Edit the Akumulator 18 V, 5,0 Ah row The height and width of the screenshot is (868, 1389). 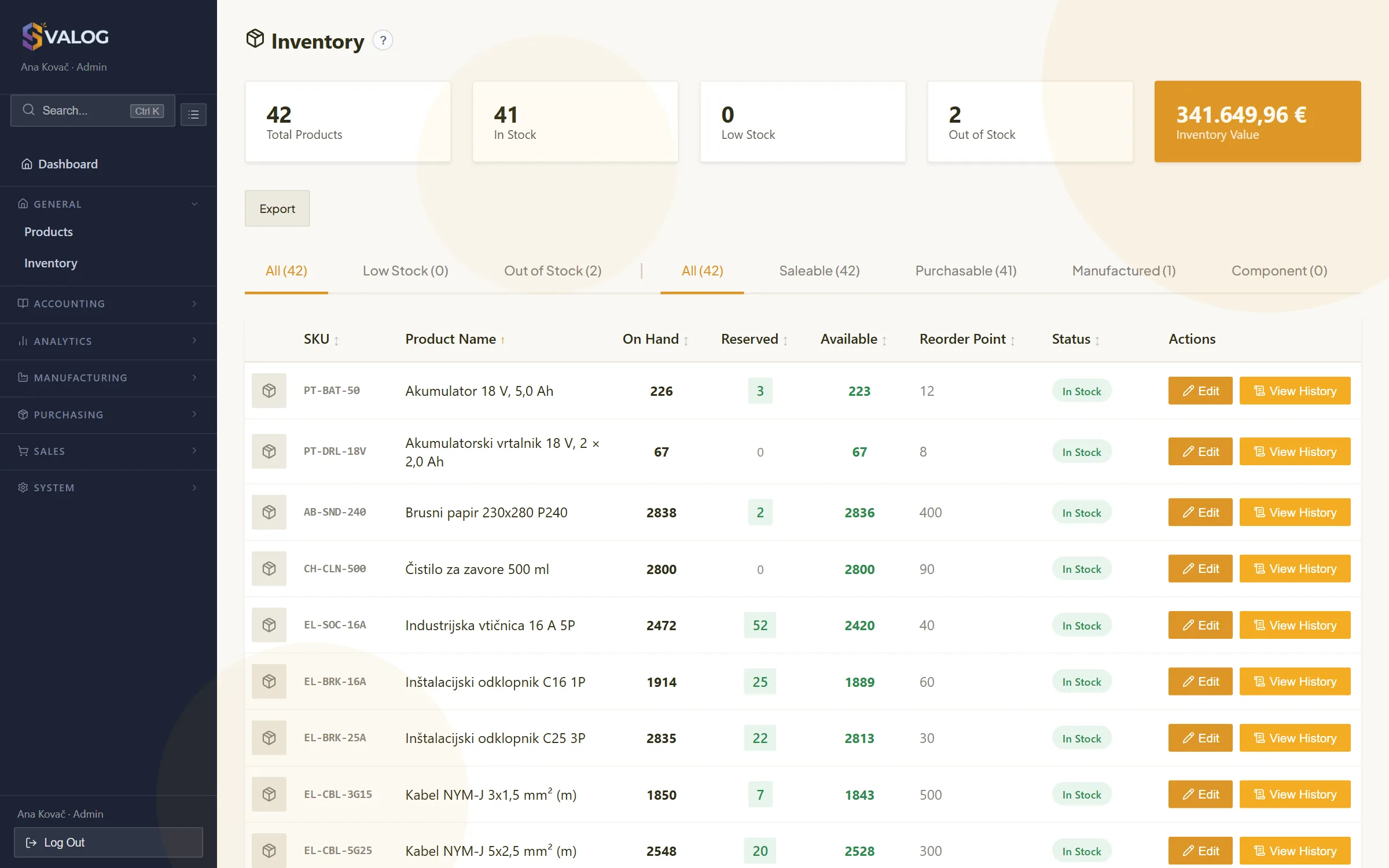click(x=1200, y=391)
